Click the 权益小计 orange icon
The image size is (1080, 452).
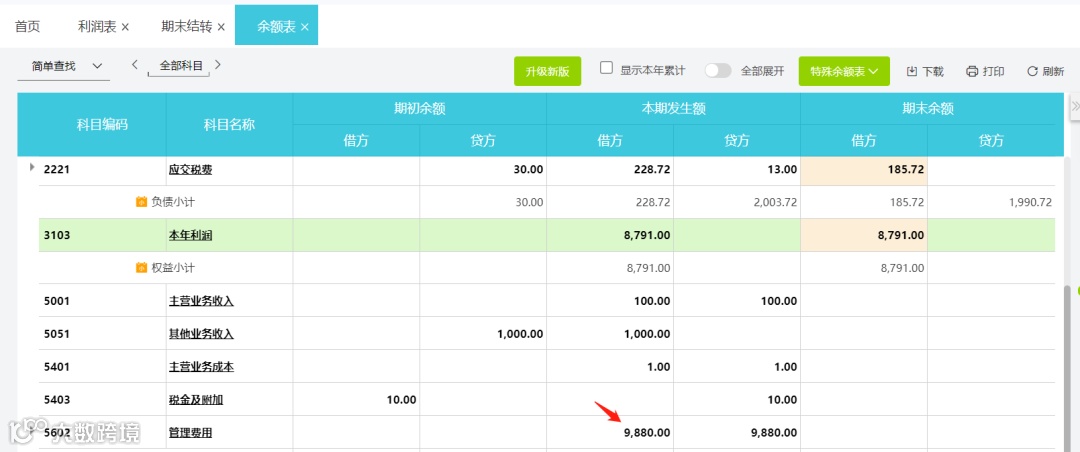(142, 267)
